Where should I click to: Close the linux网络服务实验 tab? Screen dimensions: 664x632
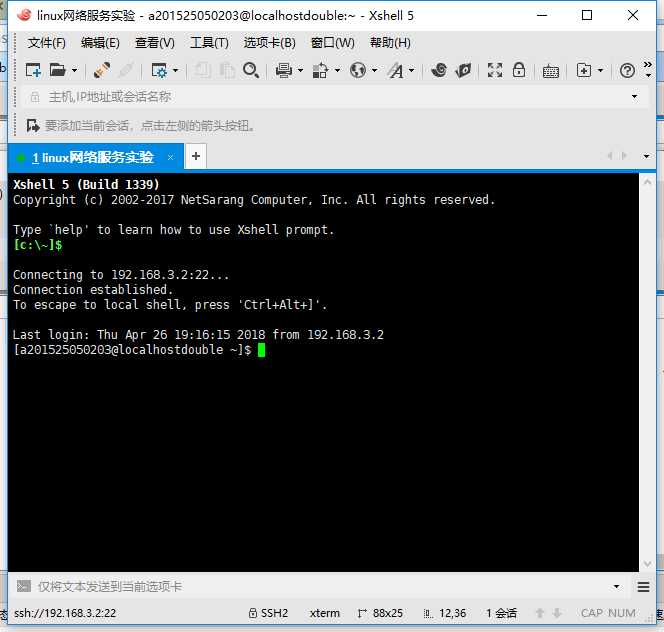pyautogui.click(x=170, y=158)
